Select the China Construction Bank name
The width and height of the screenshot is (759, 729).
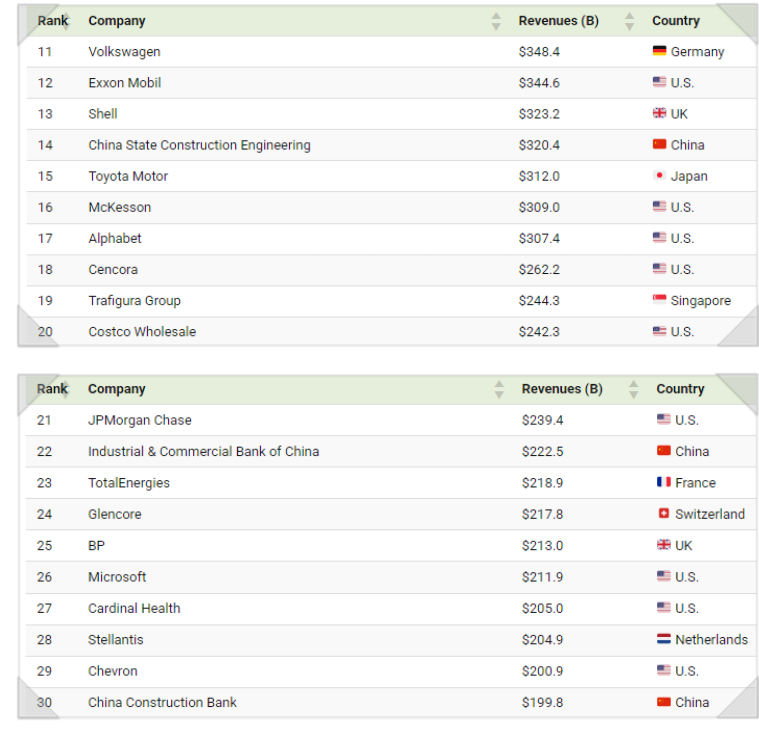162,702
